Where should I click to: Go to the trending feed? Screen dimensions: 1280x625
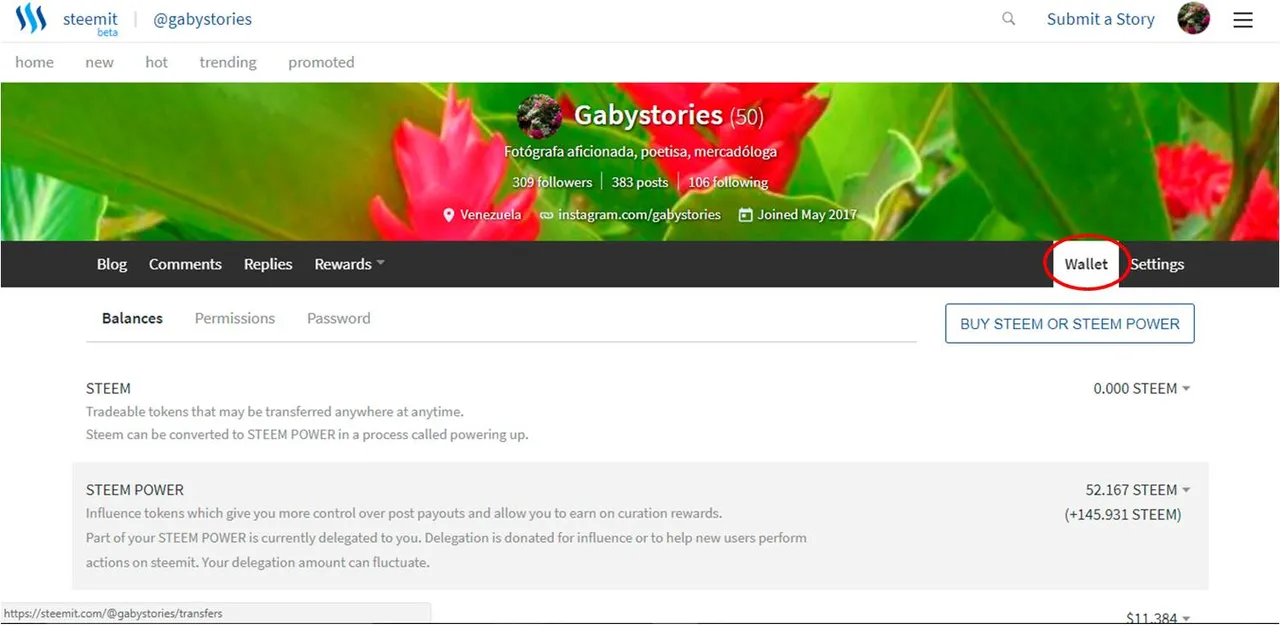pyautogui.click(x=228, y=62)
